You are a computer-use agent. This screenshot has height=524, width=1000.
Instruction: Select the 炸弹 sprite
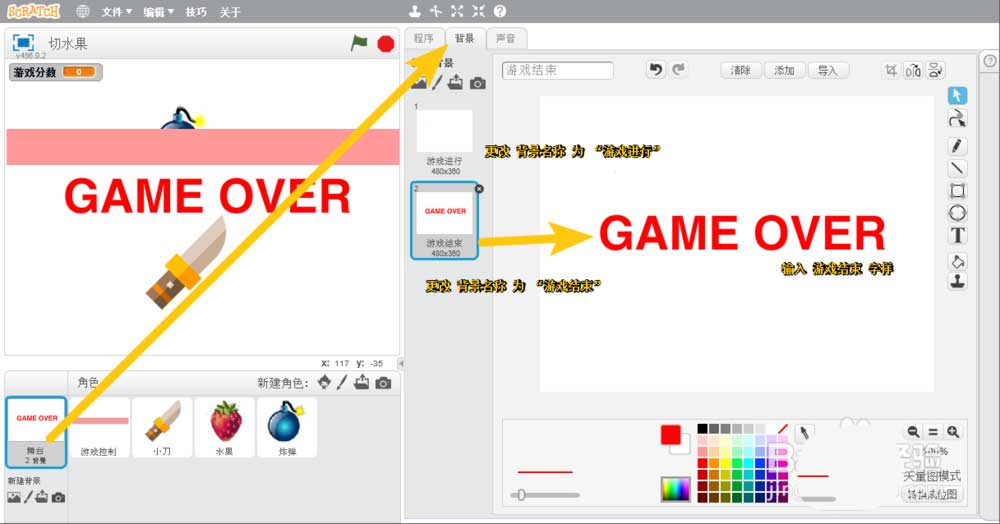(x=287, y=428)
